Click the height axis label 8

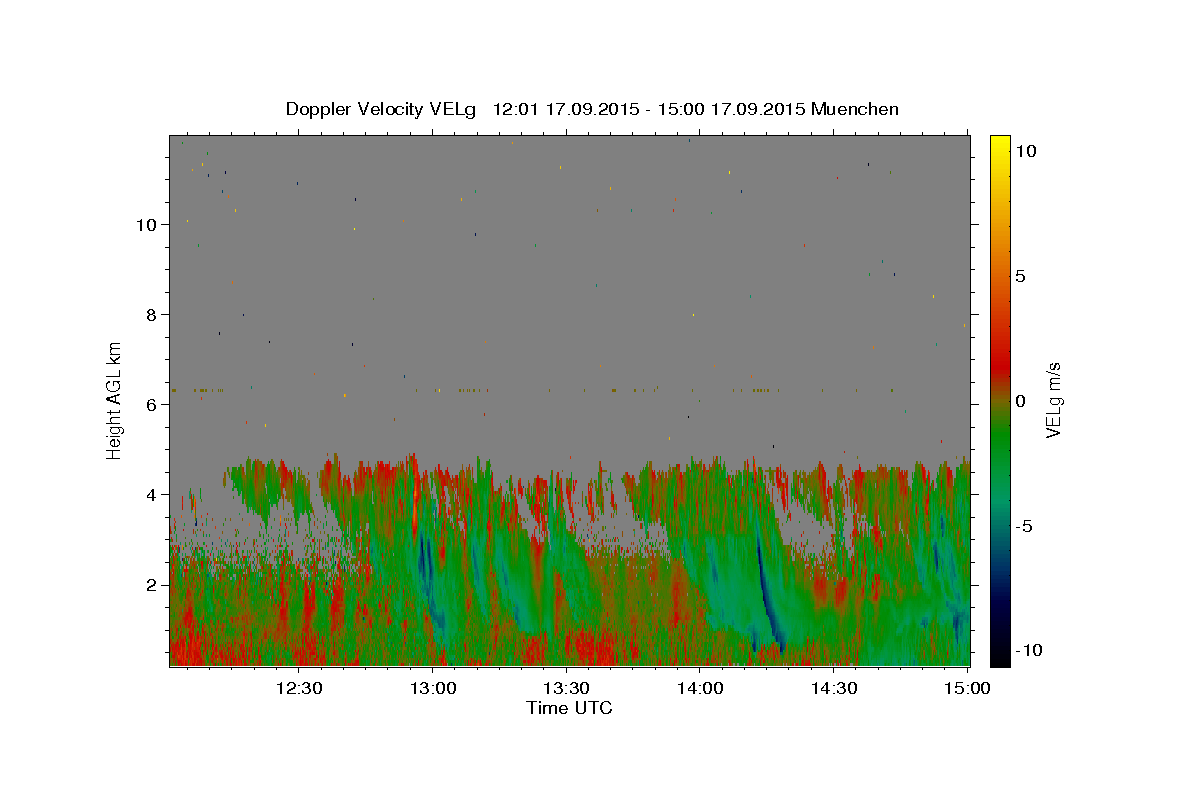152,314
